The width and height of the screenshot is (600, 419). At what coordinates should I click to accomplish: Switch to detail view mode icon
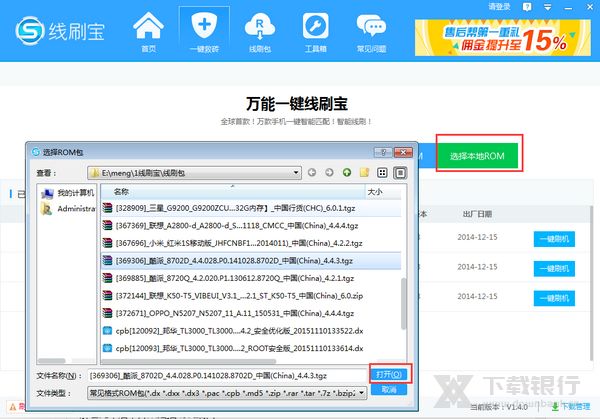click(400, 173)
